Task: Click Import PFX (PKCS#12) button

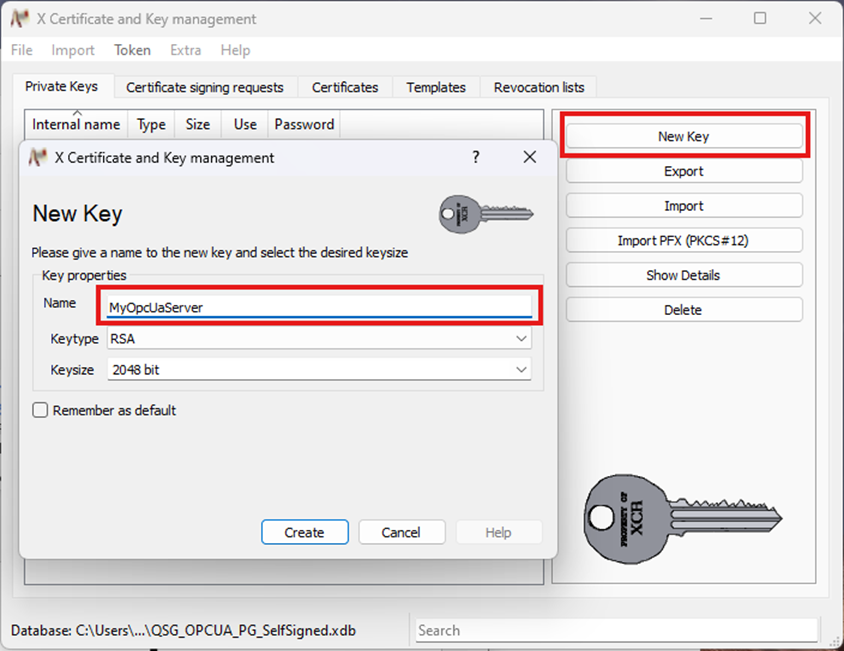Action: point(684,241)
